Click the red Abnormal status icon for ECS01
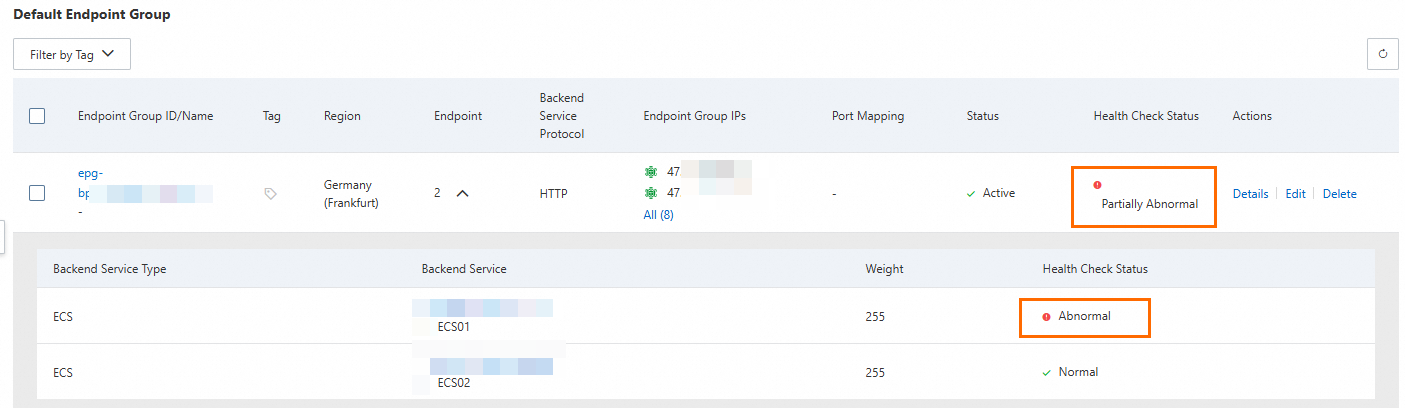 [x=1046, y=317]
